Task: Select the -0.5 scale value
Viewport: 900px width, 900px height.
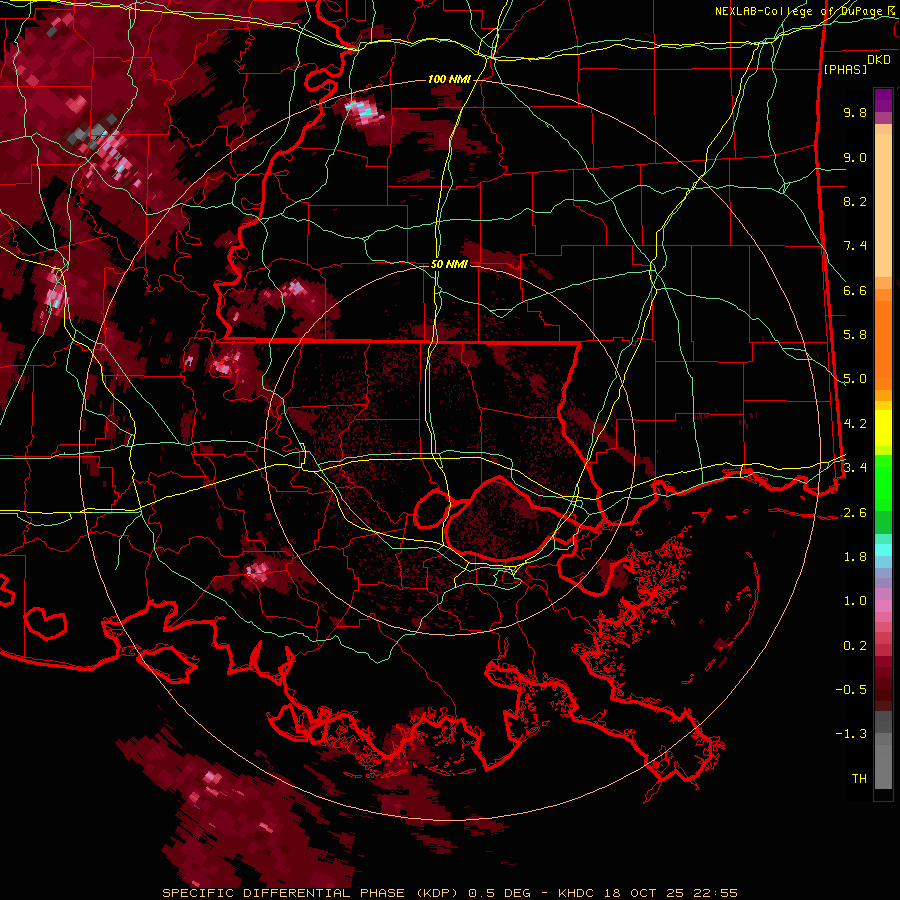Action: pyautogui.click(x=851, y=690)
